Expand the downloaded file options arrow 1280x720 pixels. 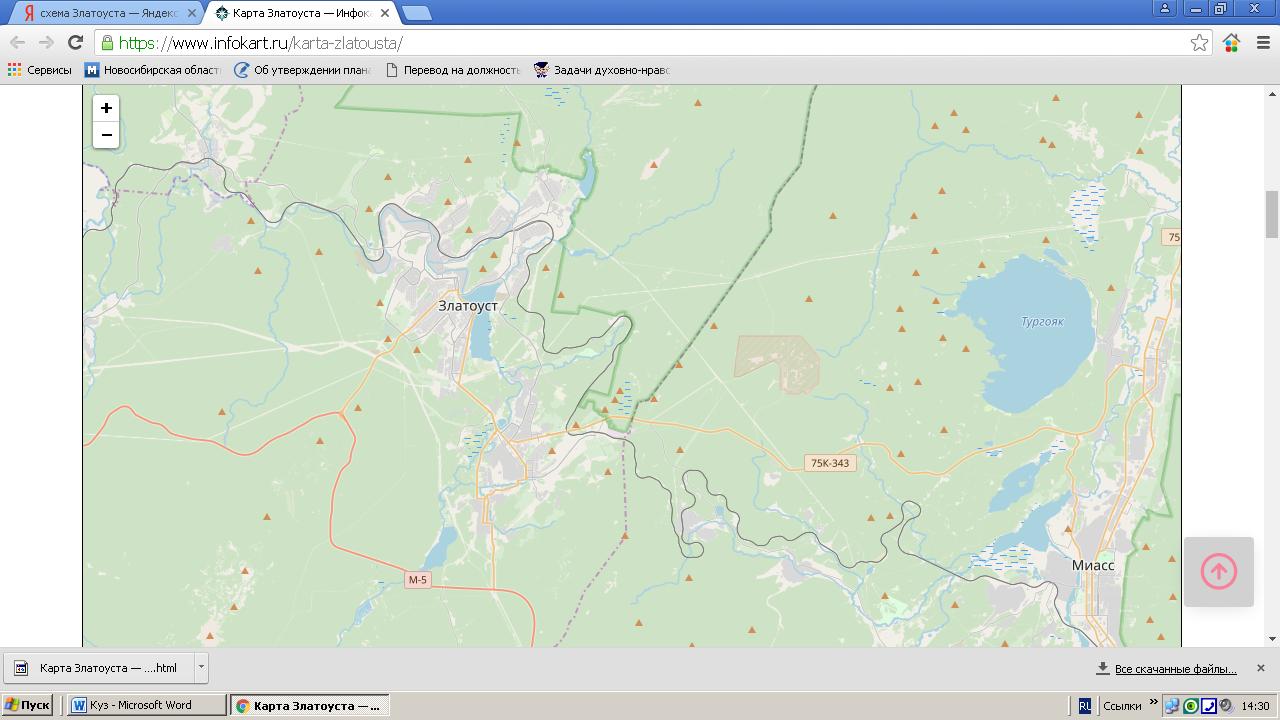[201, 667]
